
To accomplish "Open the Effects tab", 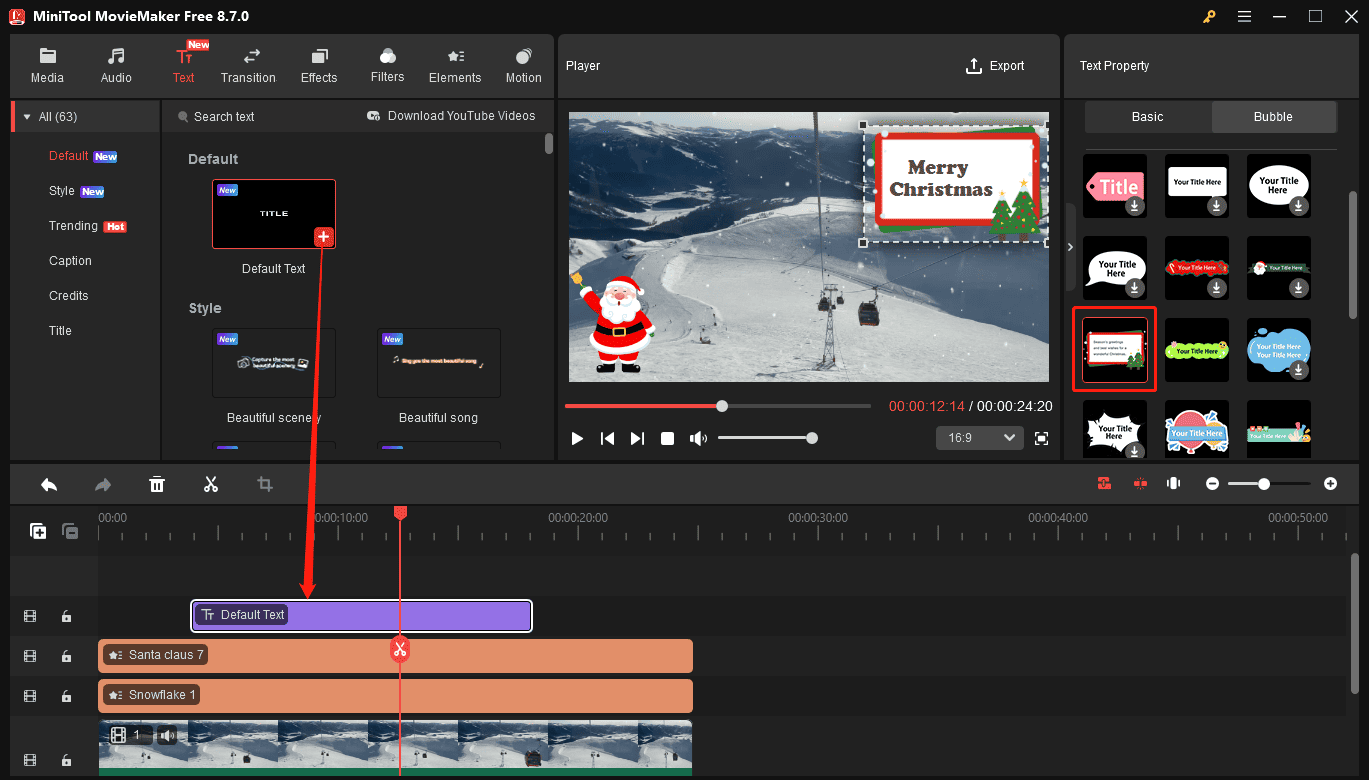I will click(319, 66).
